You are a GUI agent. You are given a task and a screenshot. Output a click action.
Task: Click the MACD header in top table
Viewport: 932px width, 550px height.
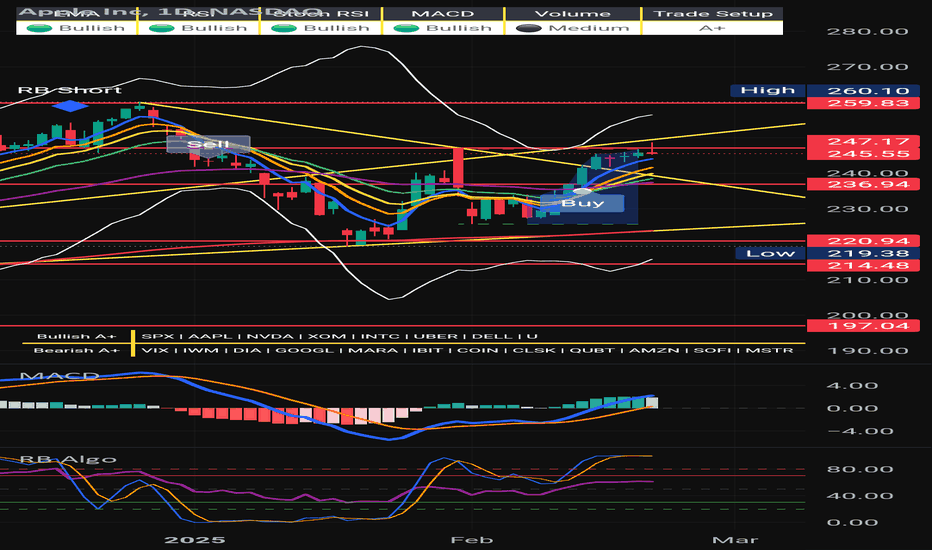[x=443, y=13]
